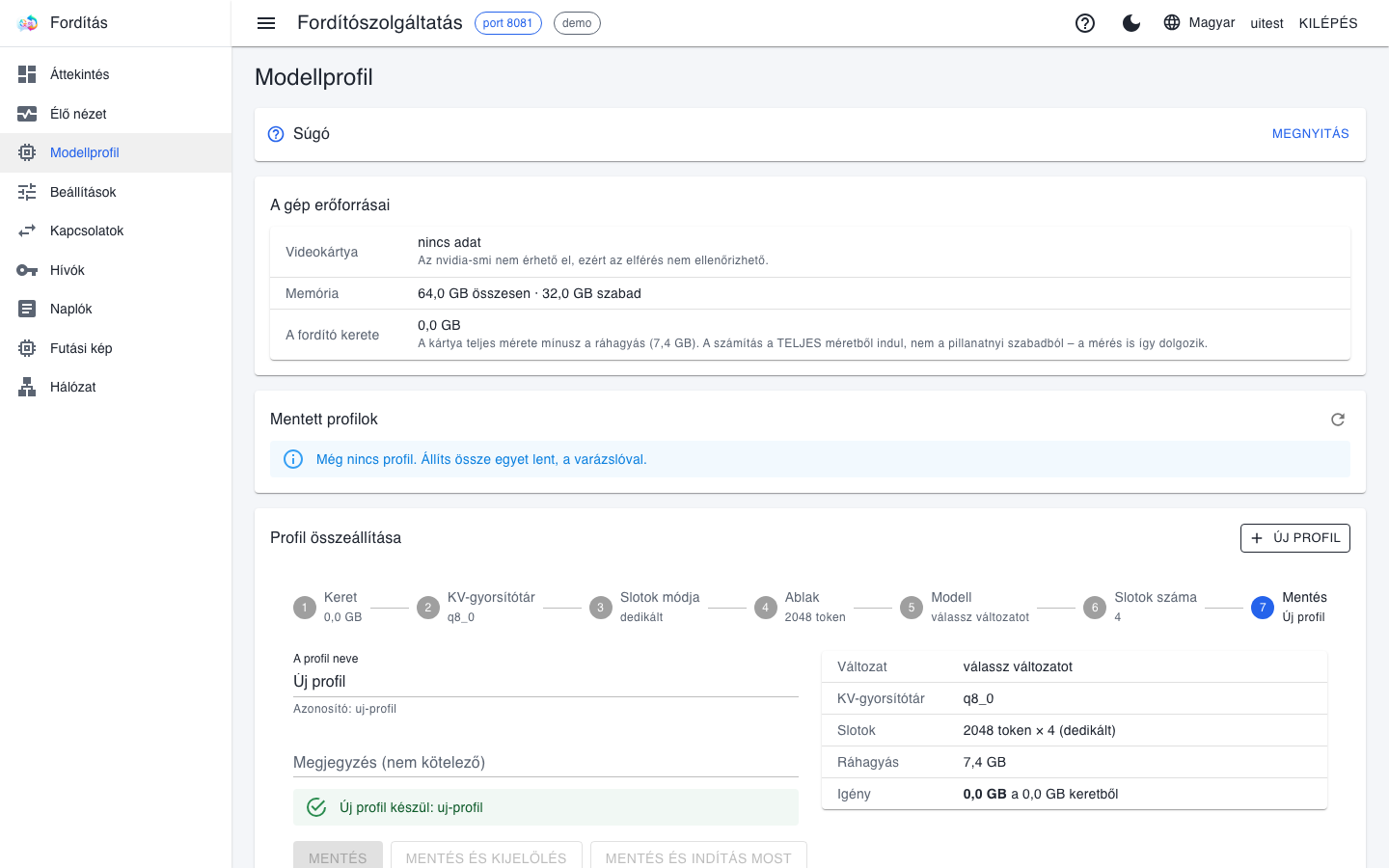Open the uitest user label
The width and height of the screenshot is (1389, 868).
pos(1266,23)
